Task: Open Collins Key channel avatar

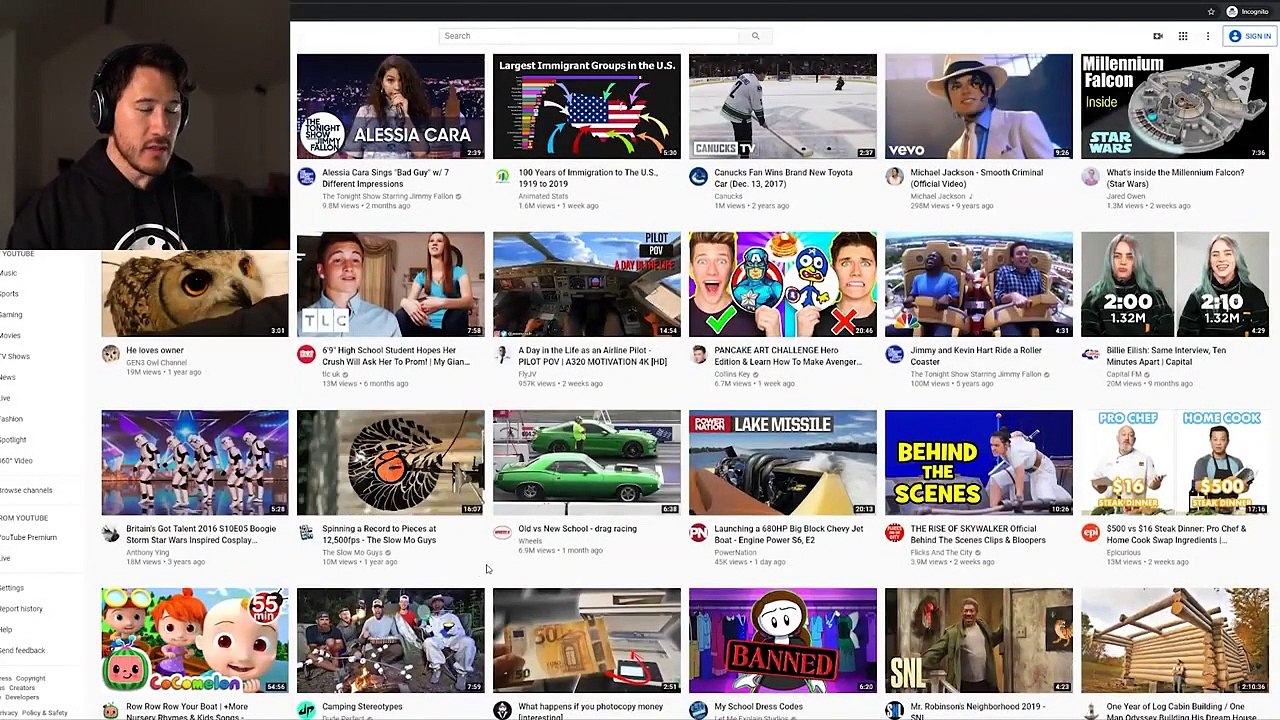Action: click(698, 355)
